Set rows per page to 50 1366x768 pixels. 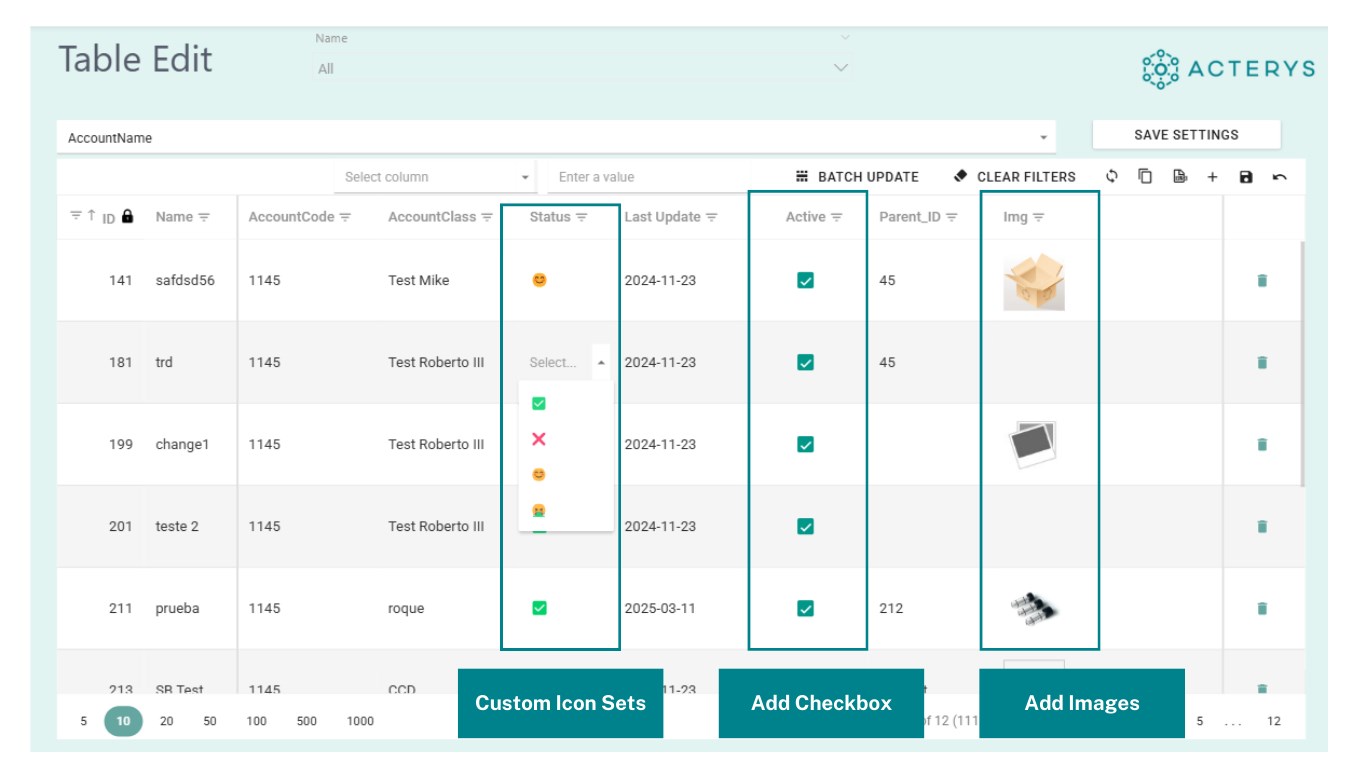pos(210,721)
